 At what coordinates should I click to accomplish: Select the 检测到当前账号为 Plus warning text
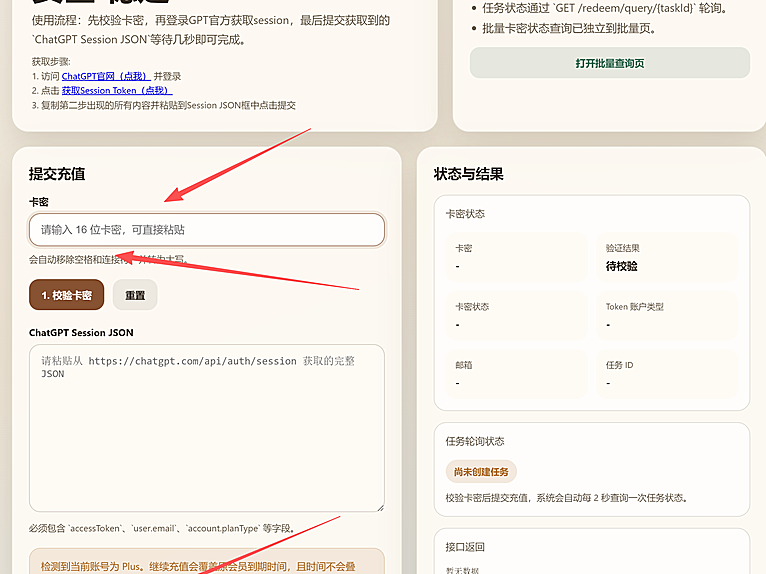198,567
